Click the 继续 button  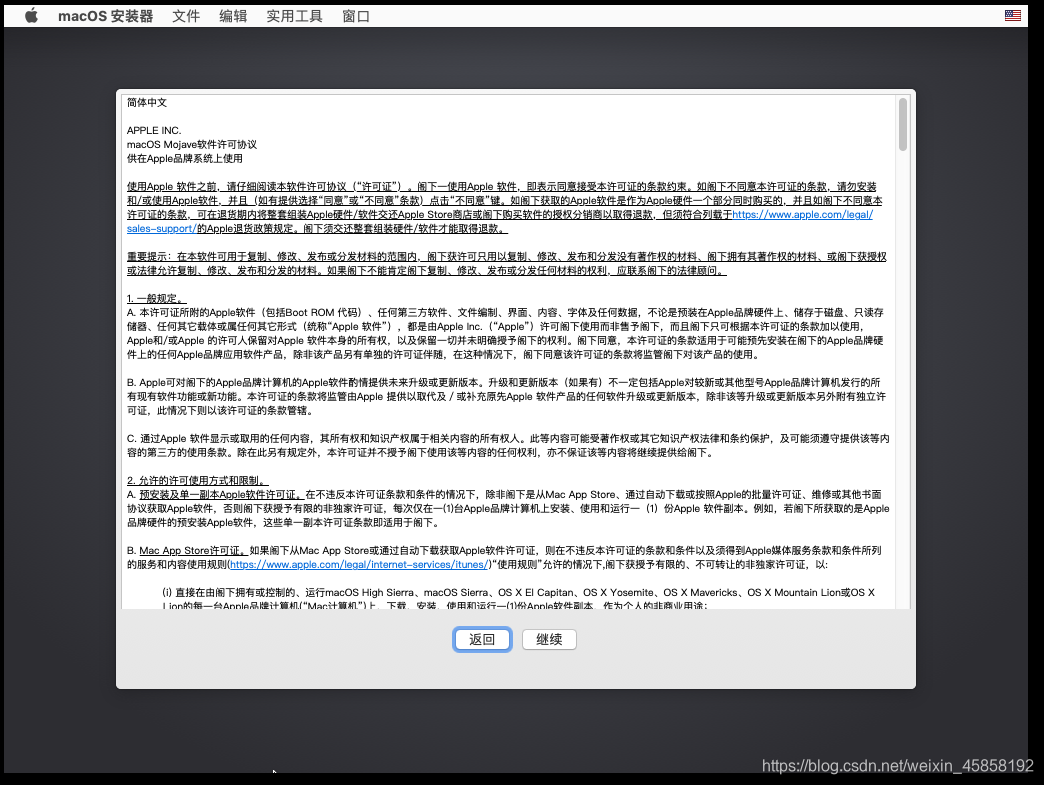pyautogui.click(x=549, y=639)
